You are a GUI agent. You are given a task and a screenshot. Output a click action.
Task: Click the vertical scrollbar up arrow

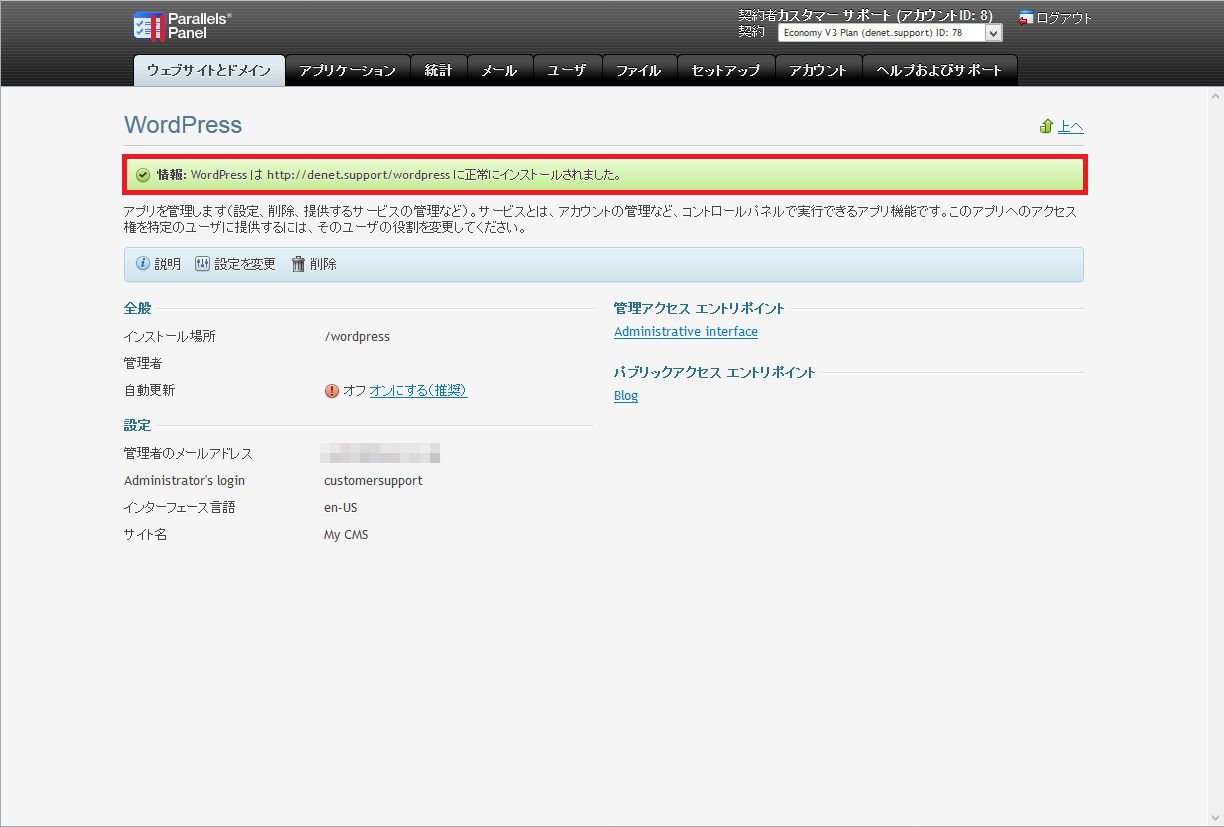coord(1215,95)
